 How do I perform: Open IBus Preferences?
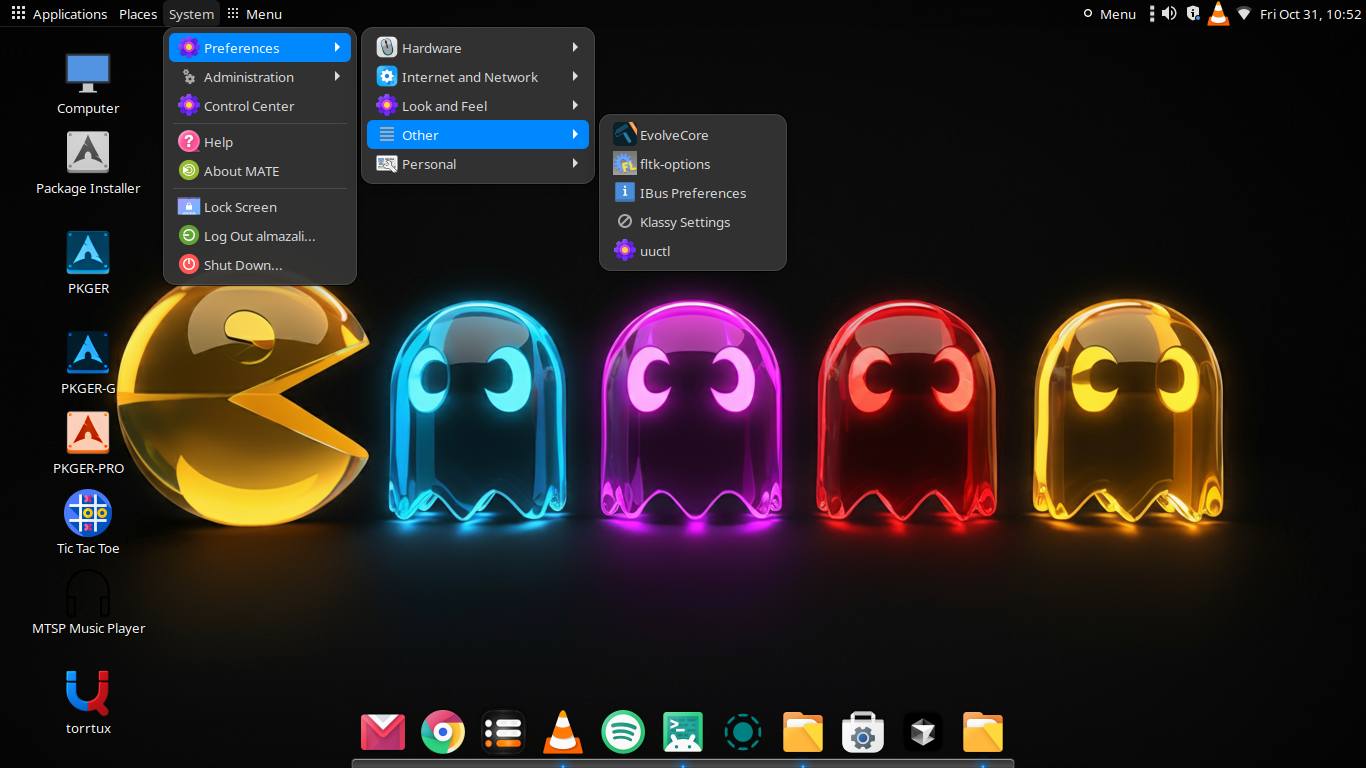point(692,193)
